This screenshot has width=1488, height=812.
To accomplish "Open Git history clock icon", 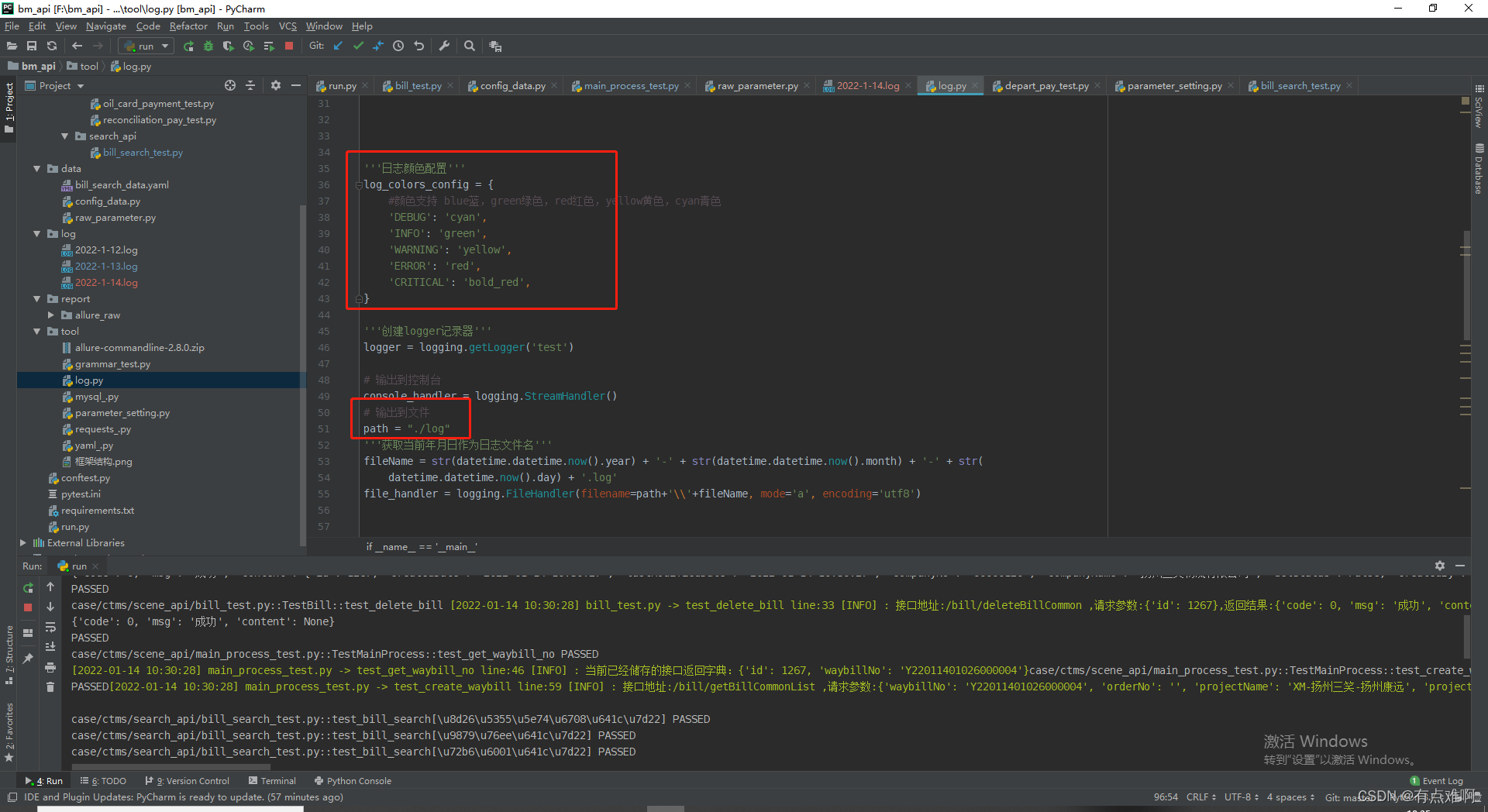I will pyautogui.click(x=398, y=46).
